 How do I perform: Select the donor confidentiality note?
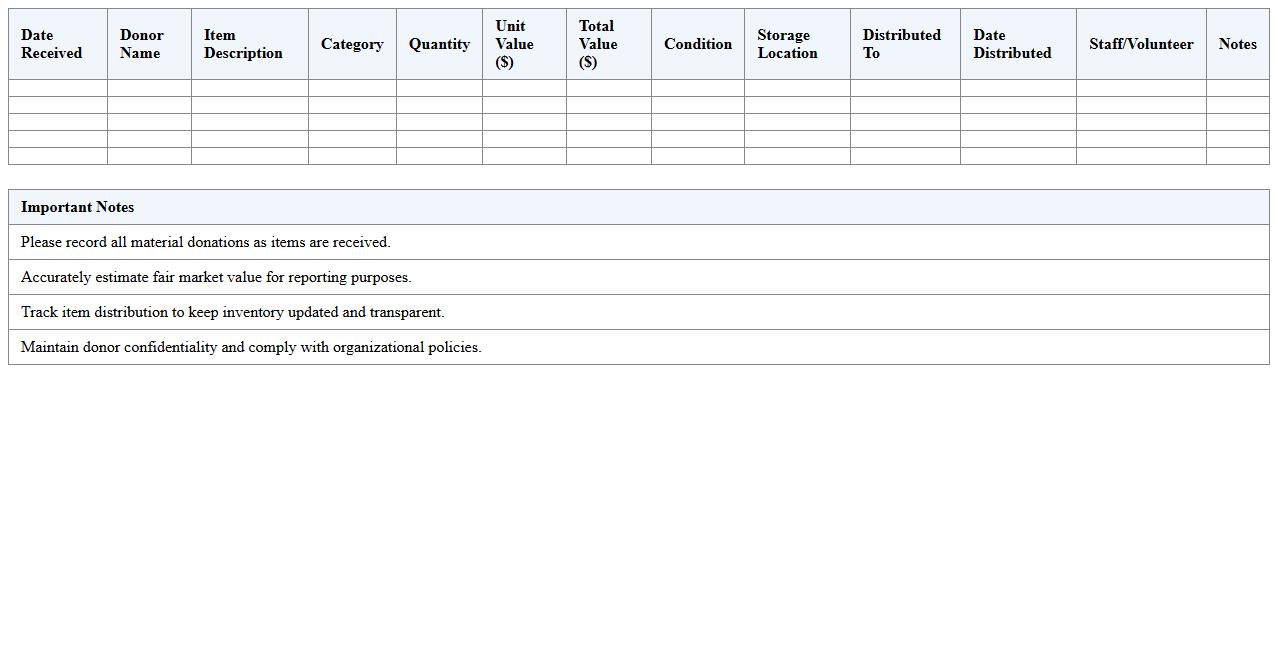coord(251,347)
